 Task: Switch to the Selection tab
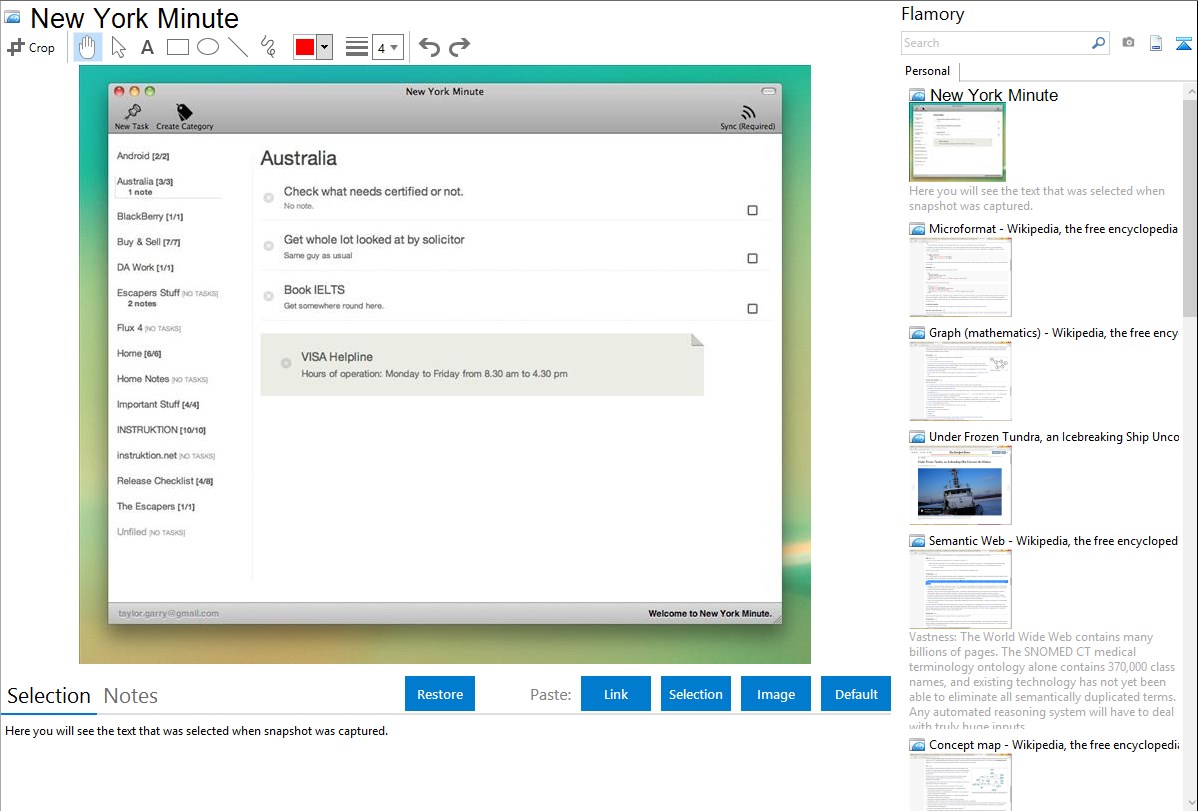[49, 696]
